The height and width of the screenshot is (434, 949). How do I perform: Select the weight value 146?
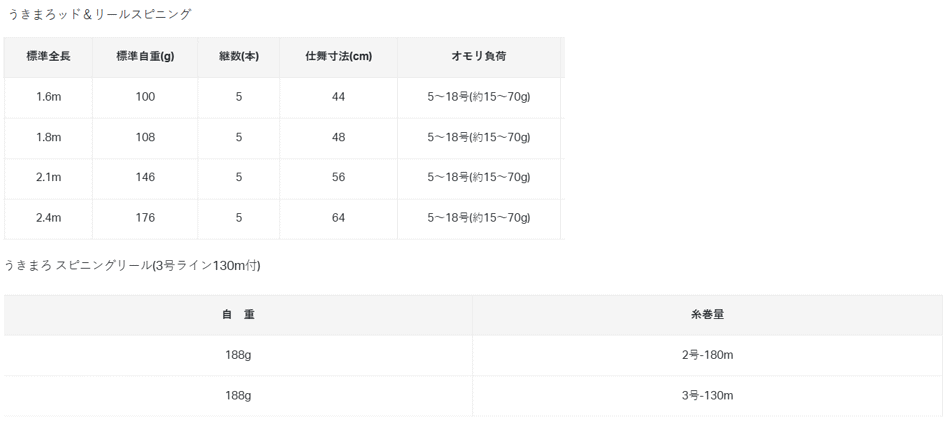point(145,177)
